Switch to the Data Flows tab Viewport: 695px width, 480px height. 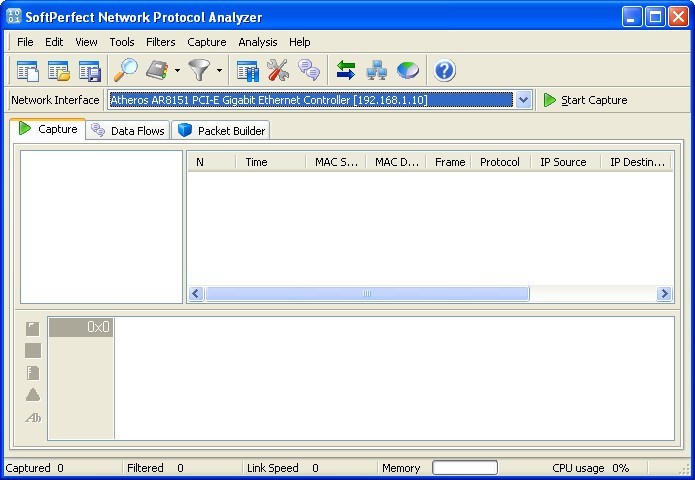[128, 130]
